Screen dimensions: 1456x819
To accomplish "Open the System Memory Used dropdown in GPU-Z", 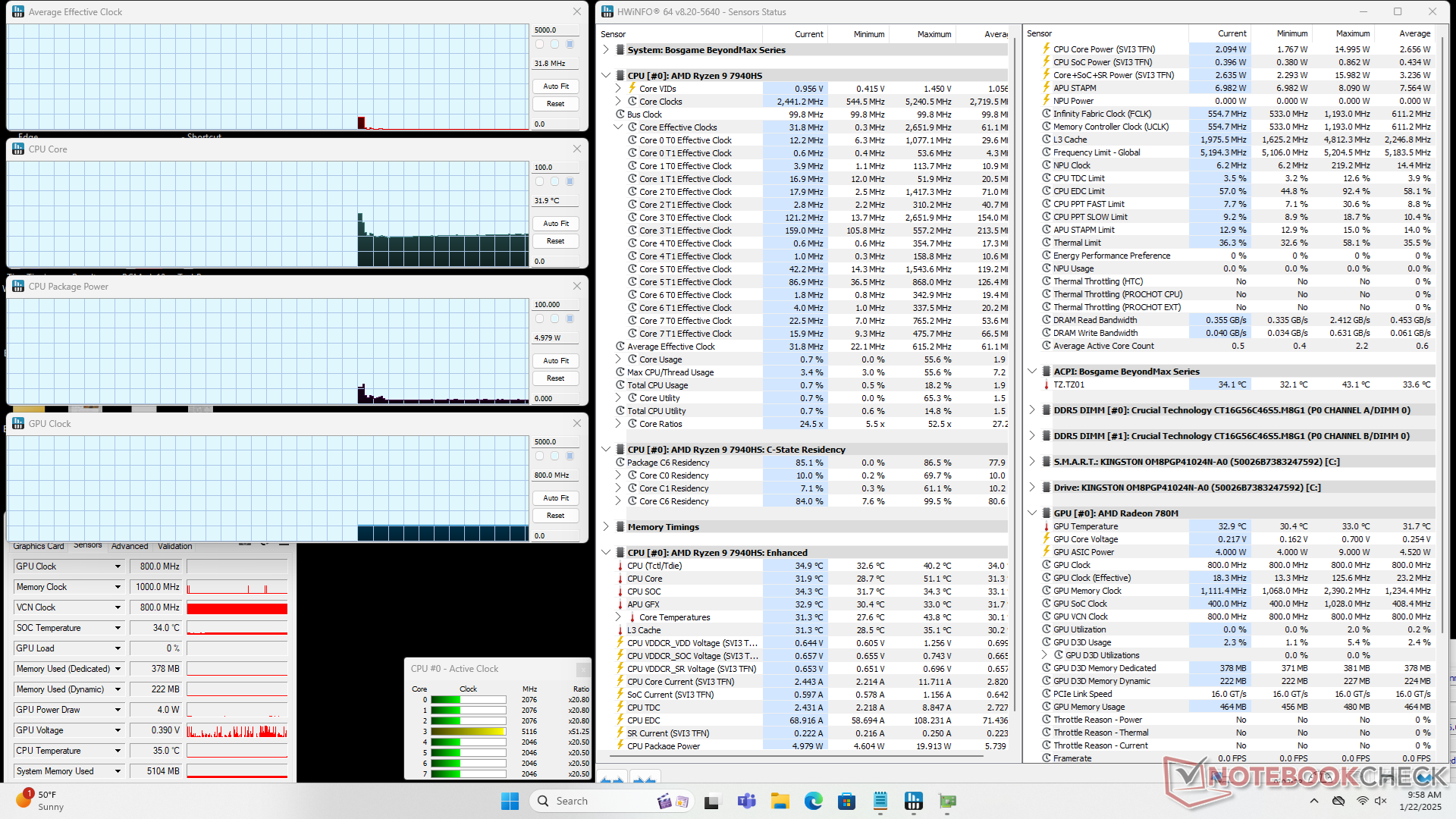I will click(x=118, y=771).
